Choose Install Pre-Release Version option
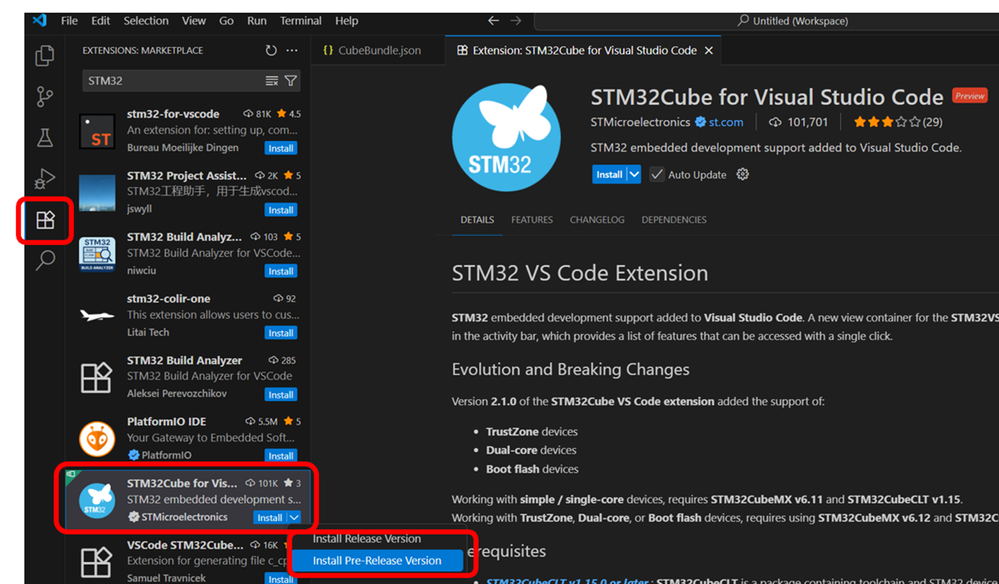 click(378, 560)
